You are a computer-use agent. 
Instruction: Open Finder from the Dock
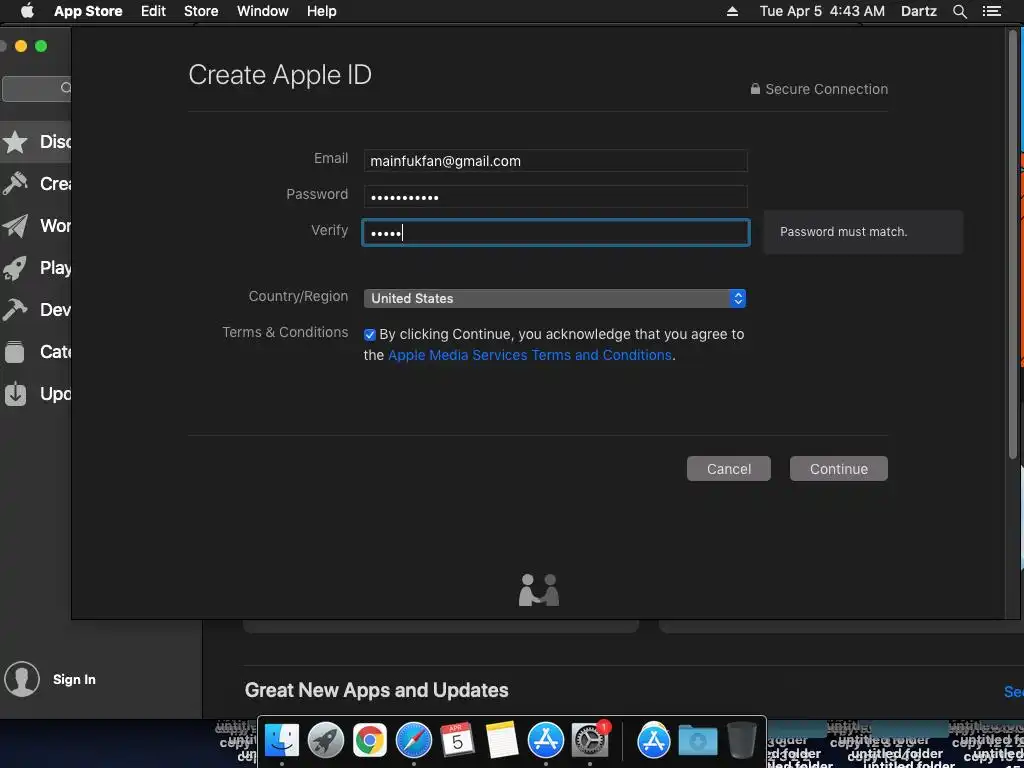tap(281, 741)
